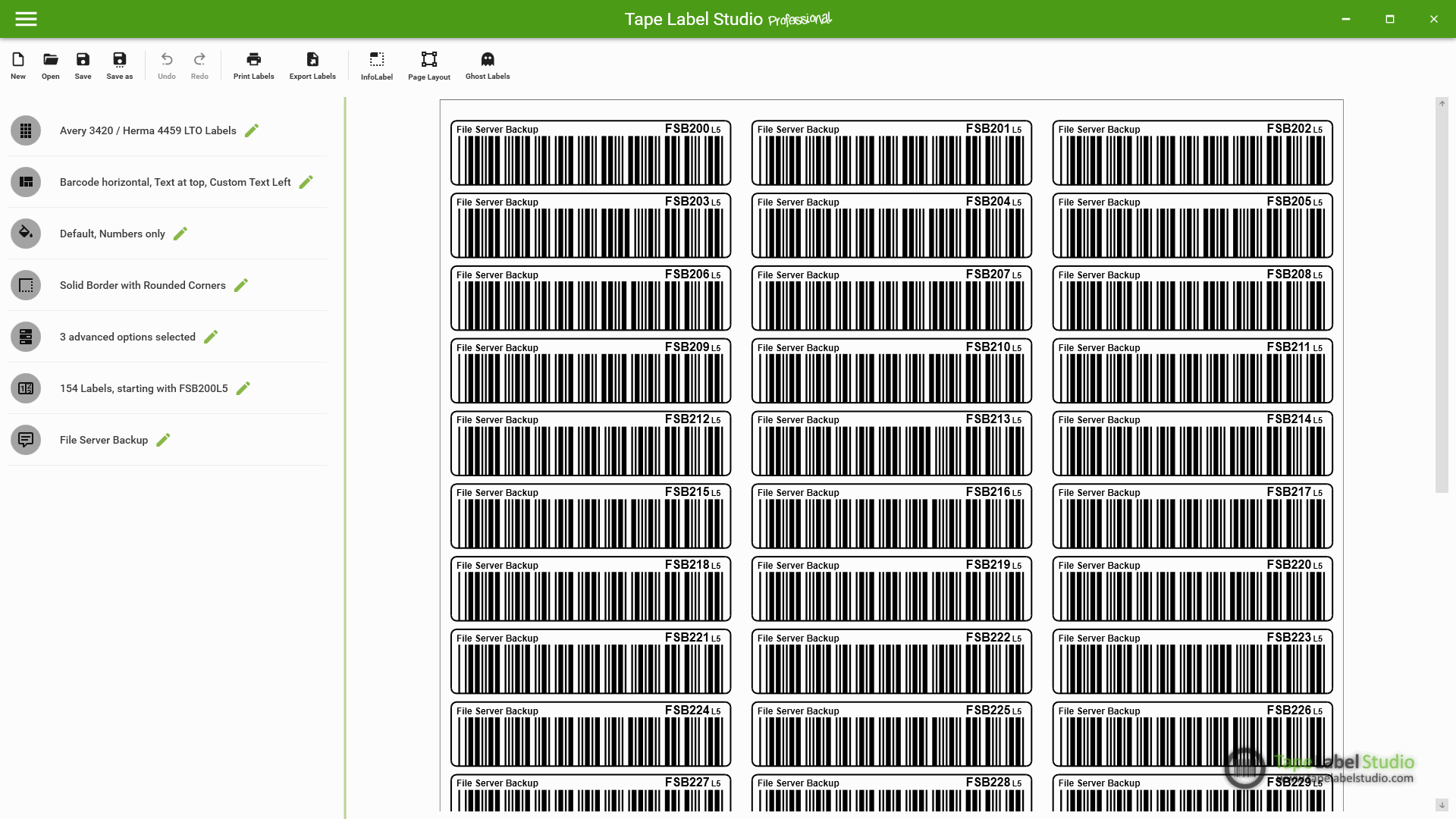Click the Redo toolbar button

[x=199, y=65]
